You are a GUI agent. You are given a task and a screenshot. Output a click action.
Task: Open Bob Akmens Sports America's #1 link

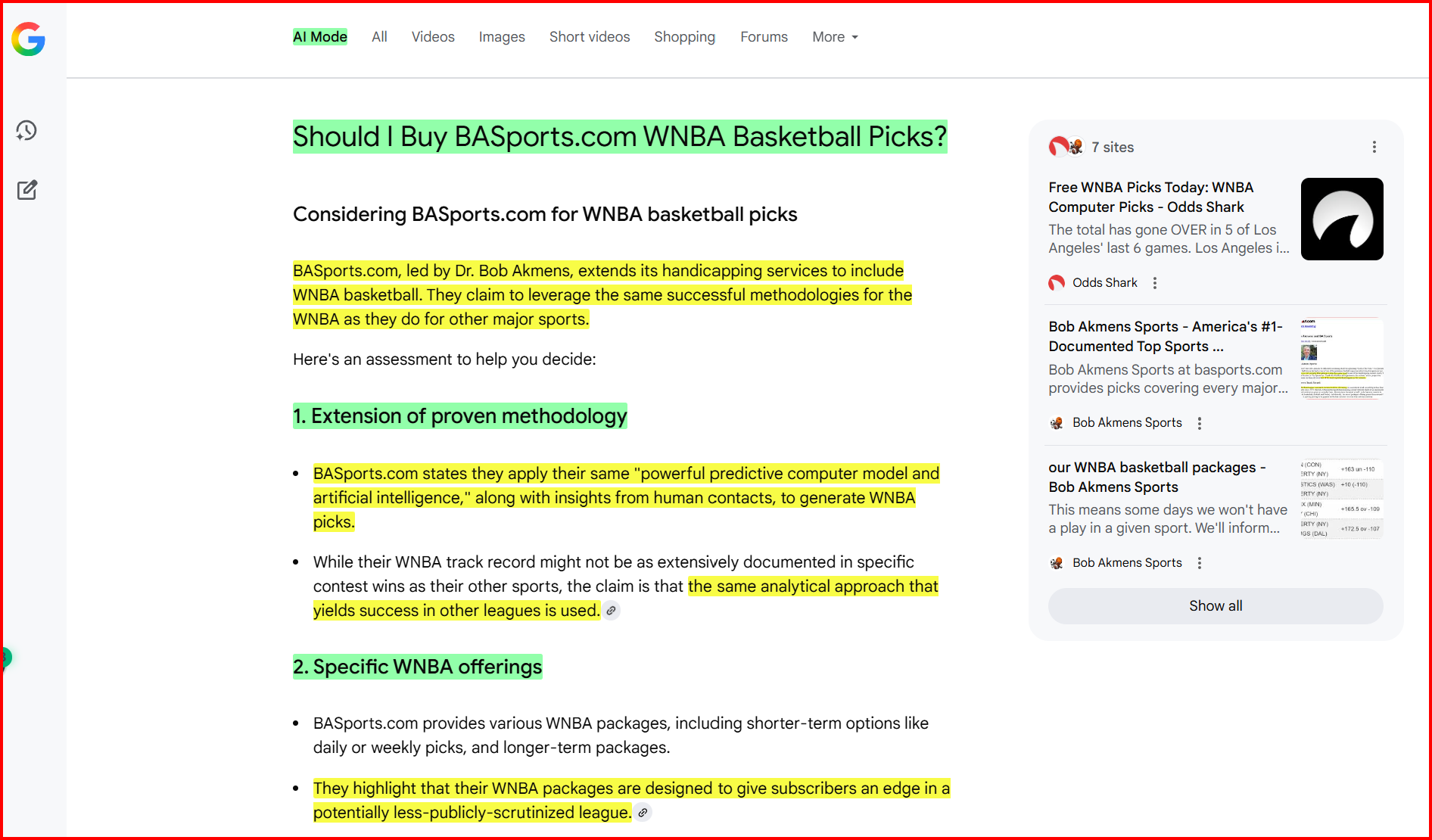click(1165, 336)
